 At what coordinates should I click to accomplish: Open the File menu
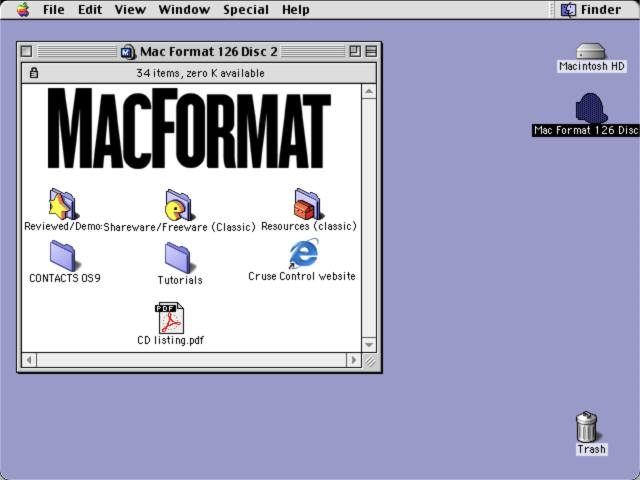point(53,9)
